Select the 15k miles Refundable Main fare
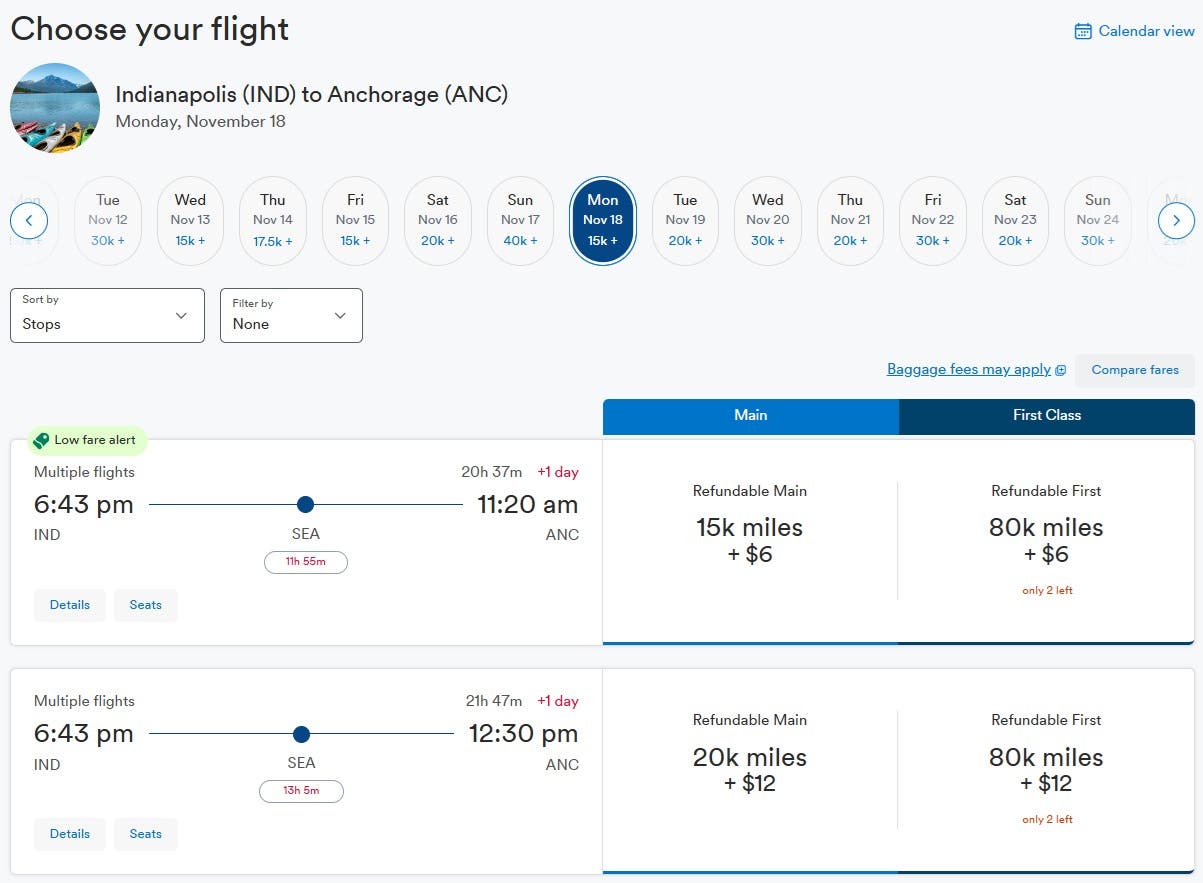1203x883 pixels. point(750,540)
